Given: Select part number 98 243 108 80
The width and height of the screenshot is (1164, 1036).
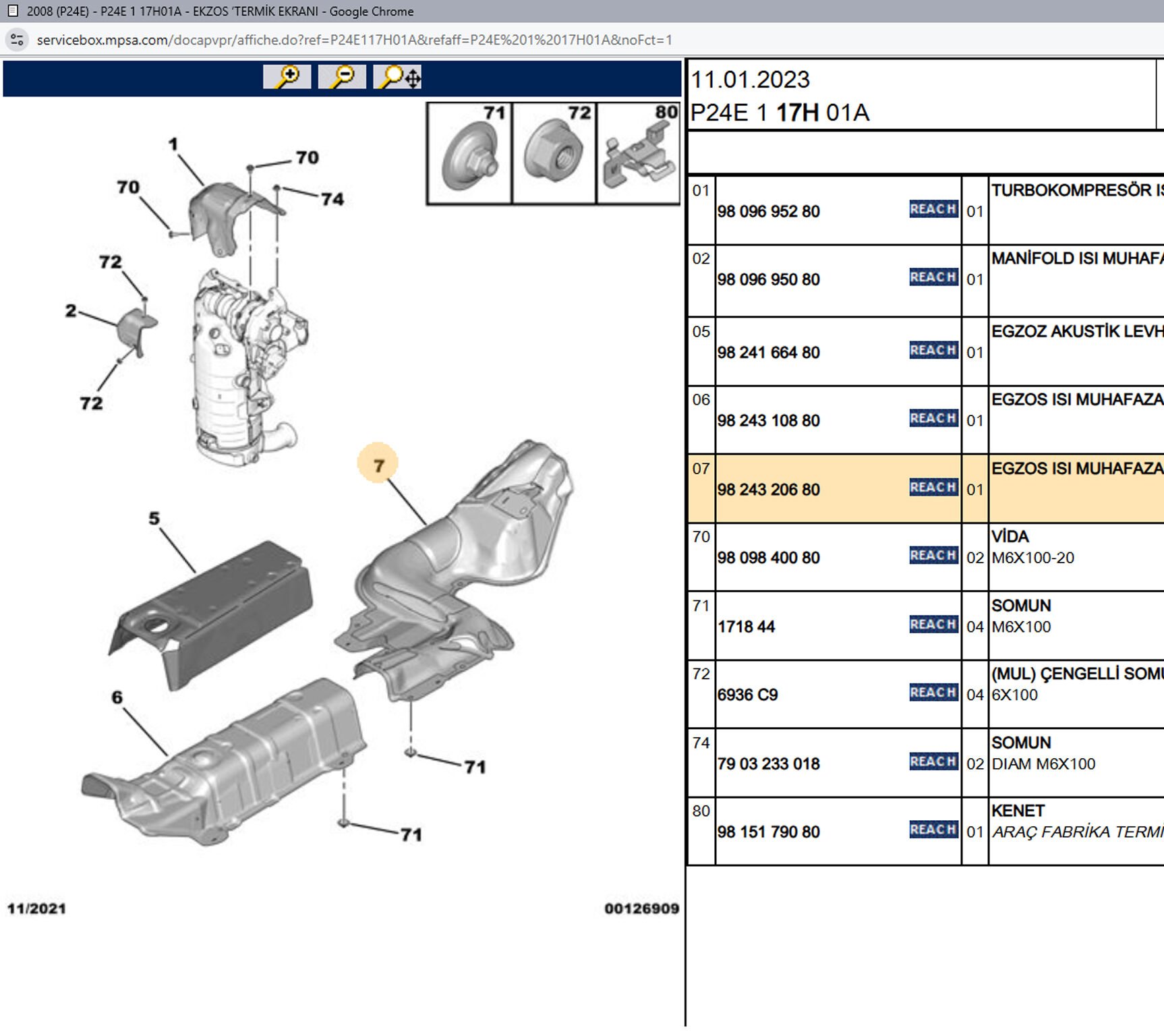Looking at the screenshot, I should click(768, 421).
